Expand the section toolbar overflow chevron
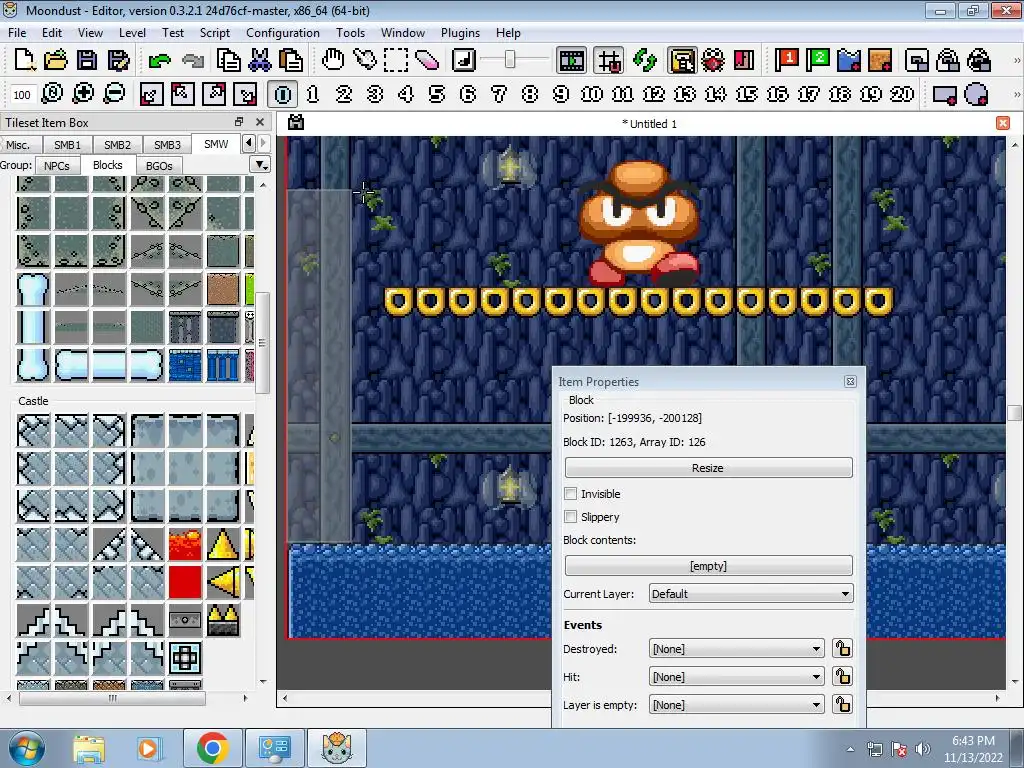 tap(1016, 94)
